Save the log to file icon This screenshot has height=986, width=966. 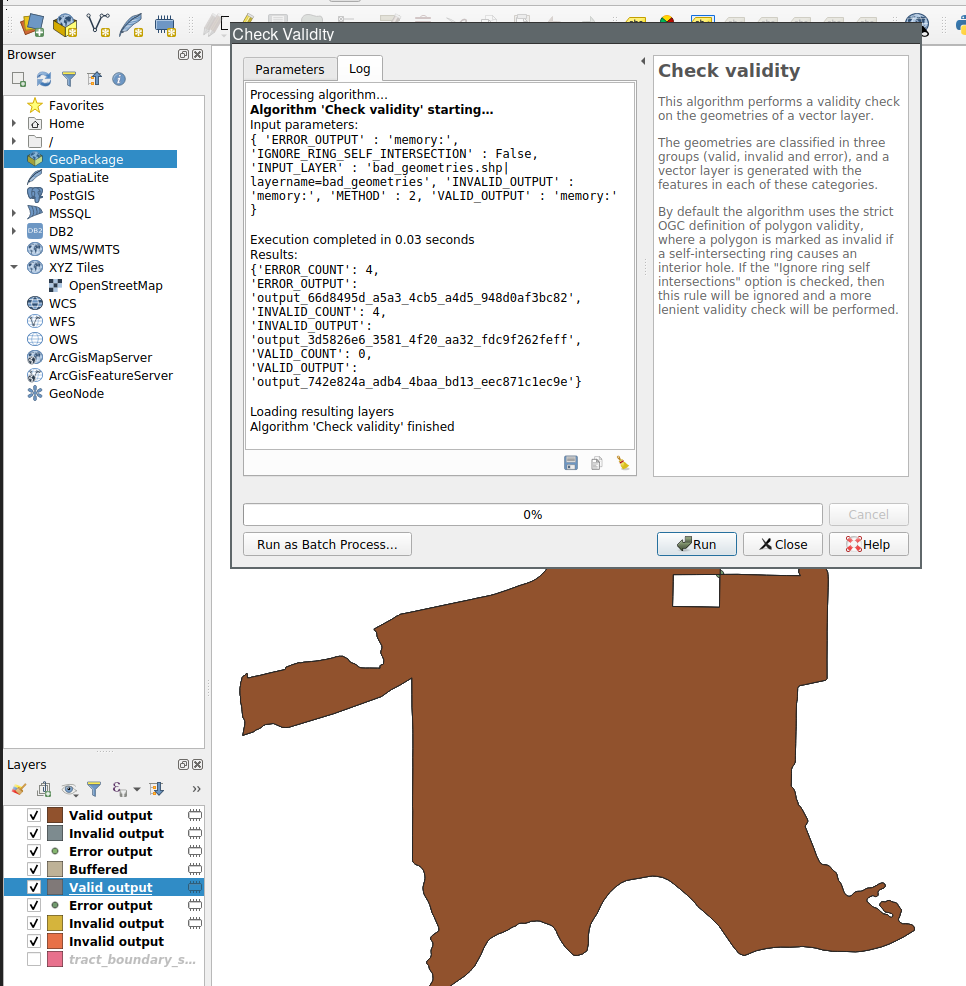[571, 463]
